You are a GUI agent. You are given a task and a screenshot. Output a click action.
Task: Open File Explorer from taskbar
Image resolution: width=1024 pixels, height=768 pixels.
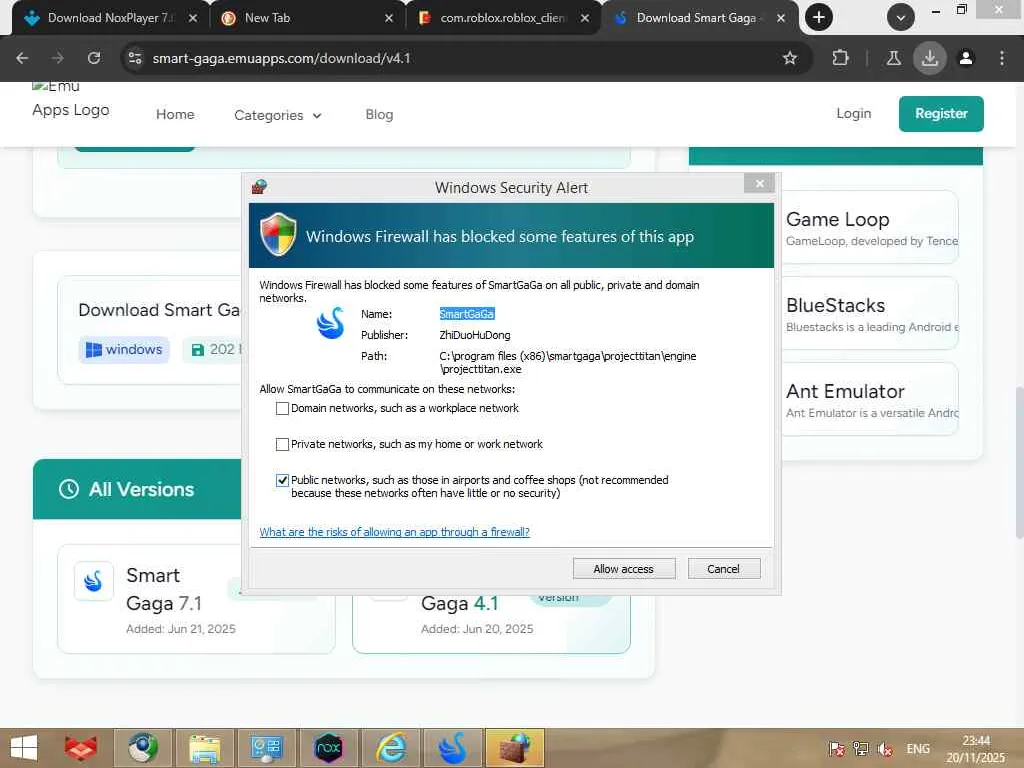204,748
